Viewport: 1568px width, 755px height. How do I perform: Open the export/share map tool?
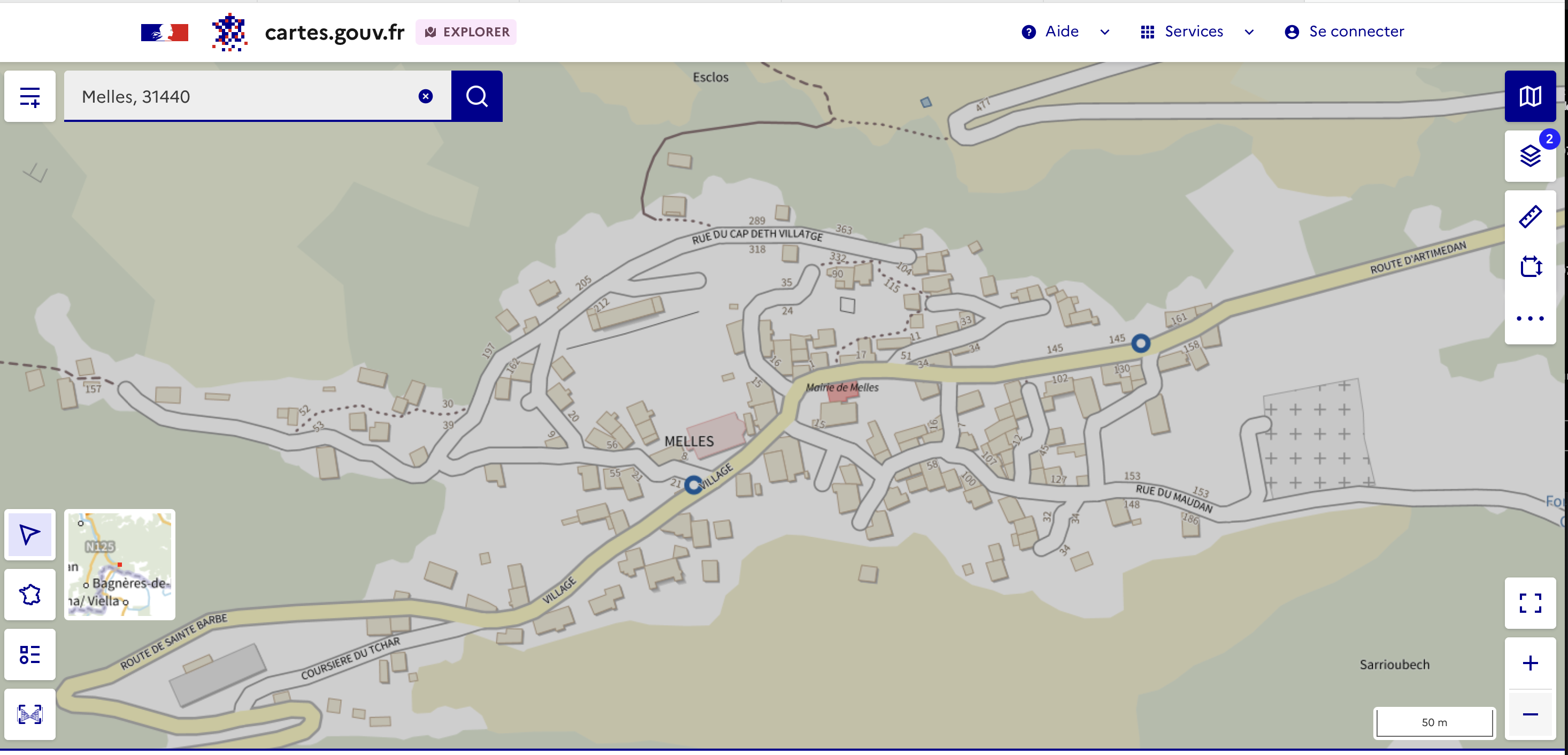(x=1529, y=266)
